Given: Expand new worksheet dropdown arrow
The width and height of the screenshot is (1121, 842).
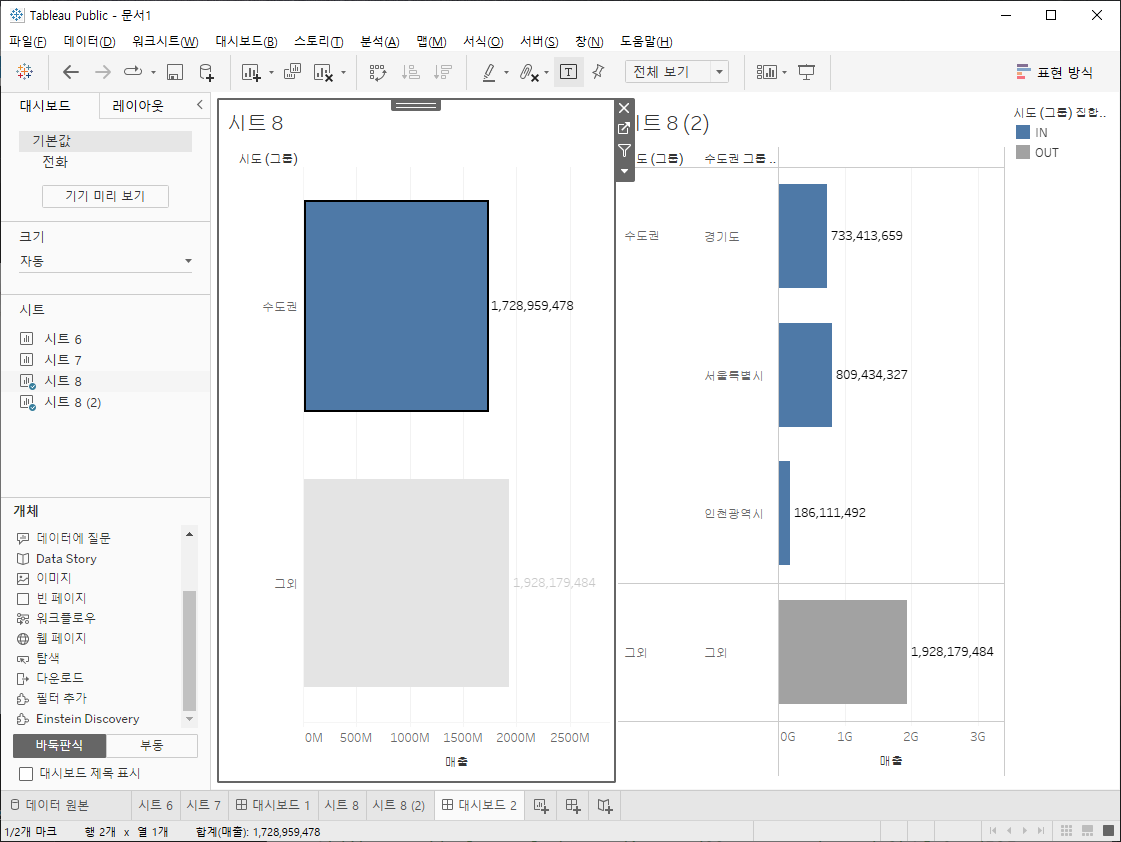Looking at the screenshot, I should coord(271,72).
